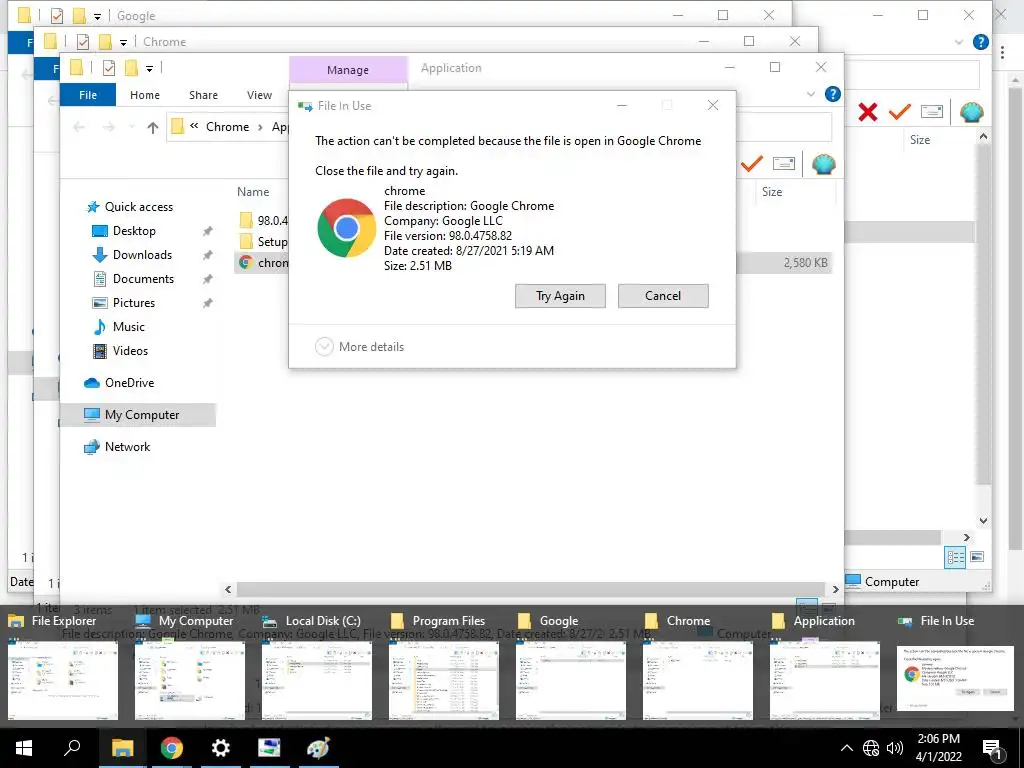
Task: Select the 98.0.4 folder row
Action: 261,220
